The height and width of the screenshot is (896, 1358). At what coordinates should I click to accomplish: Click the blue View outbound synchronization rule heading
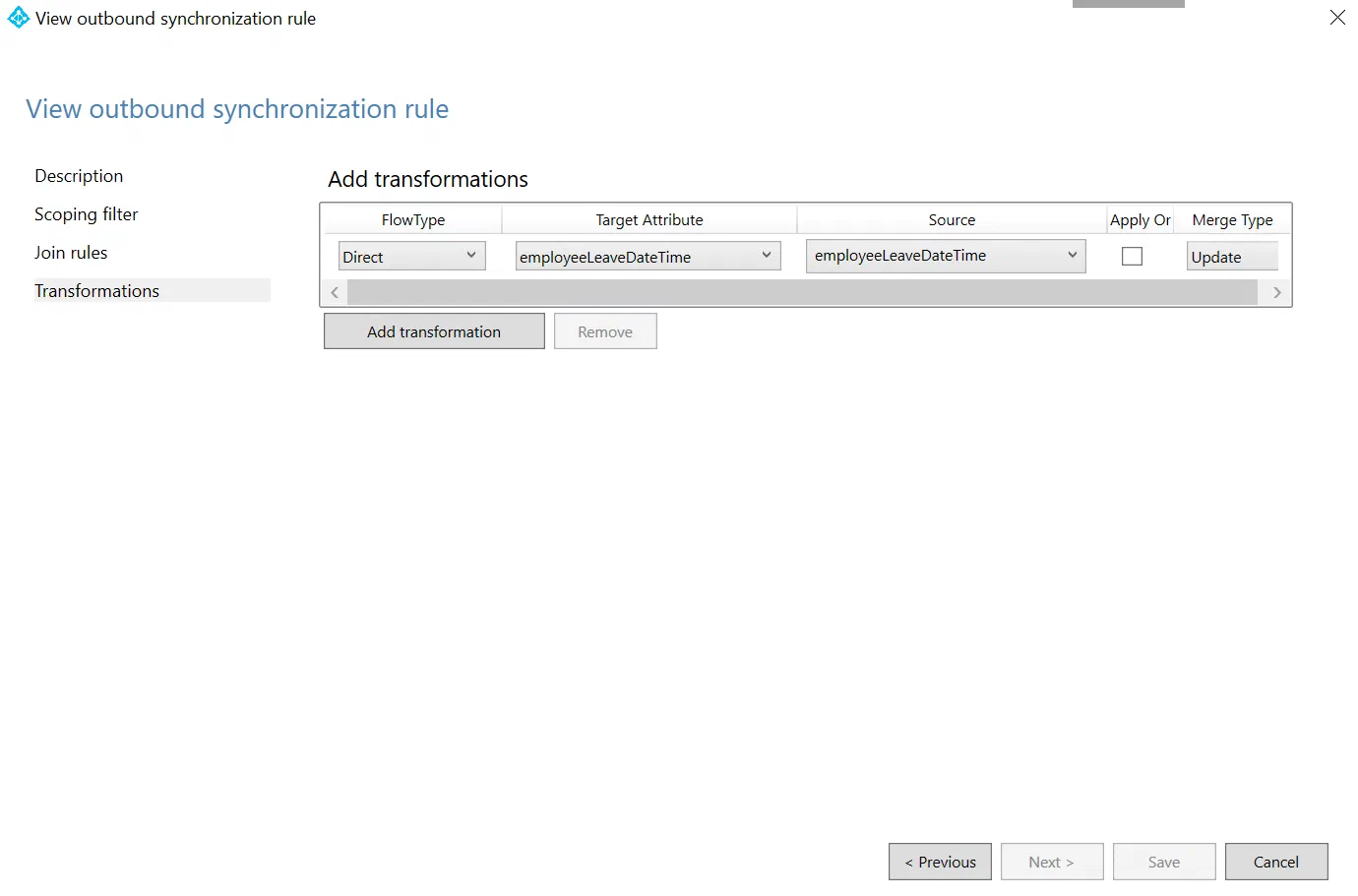[x=237, y=109]
